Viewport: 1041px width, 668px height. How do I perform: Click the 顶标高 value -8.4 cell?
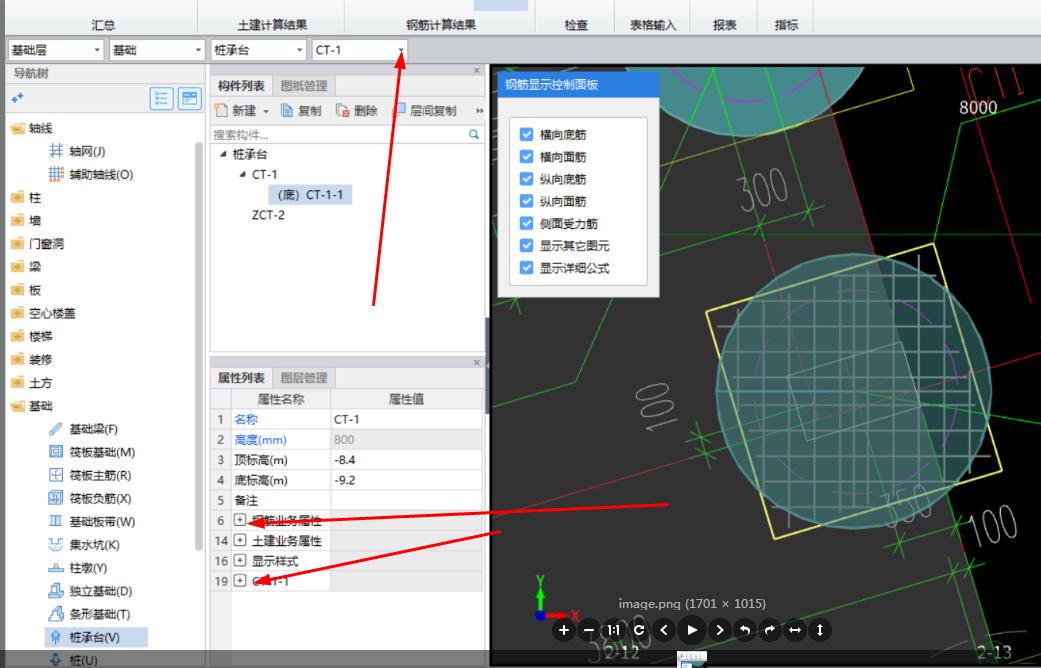pyautogui.click(x=406, y=459)
